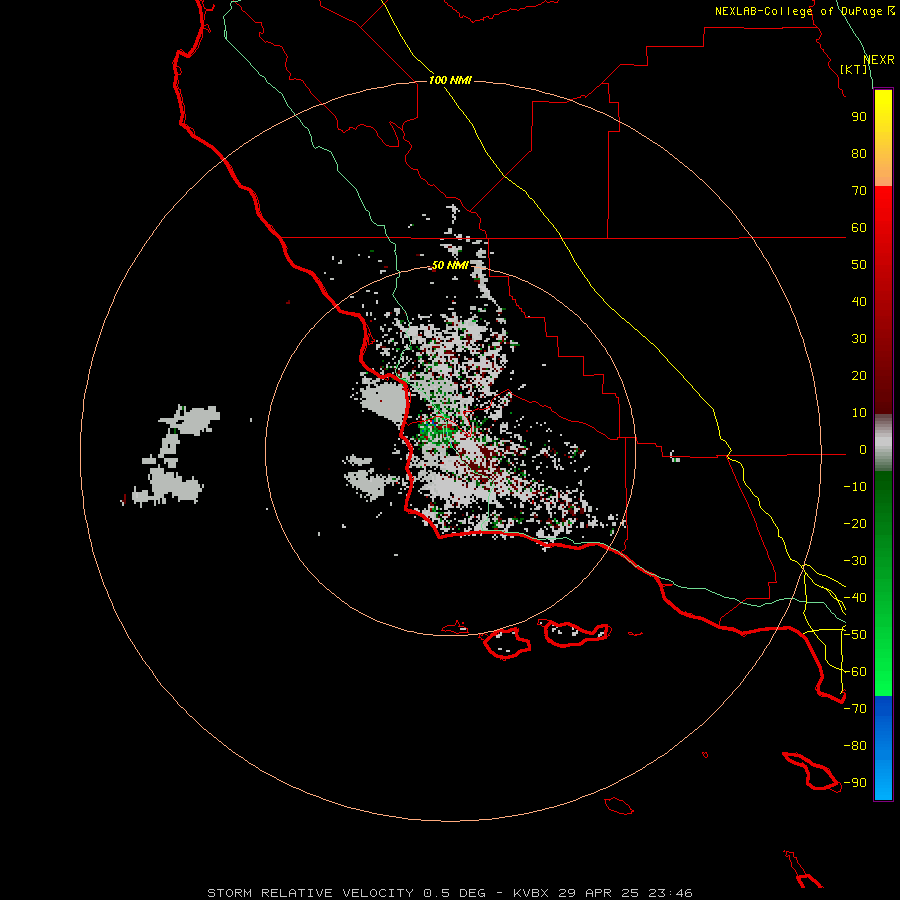Click the NEXR label above the color scale
The height and width of the screenshot is (900, 900).
(x=879, y=60)
